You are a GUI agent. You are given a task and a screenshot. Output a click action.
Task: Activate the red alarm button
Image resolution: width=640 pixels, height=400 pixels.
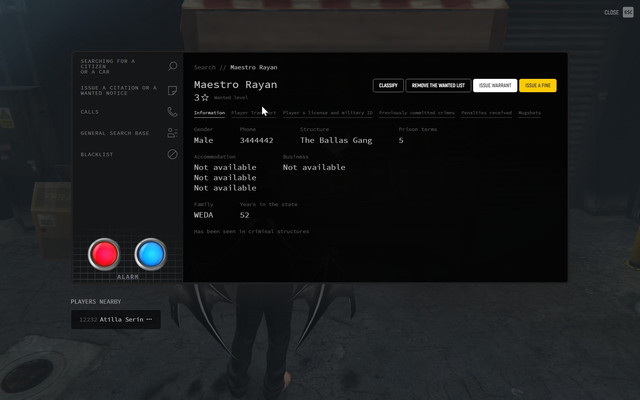pos(104,254)
